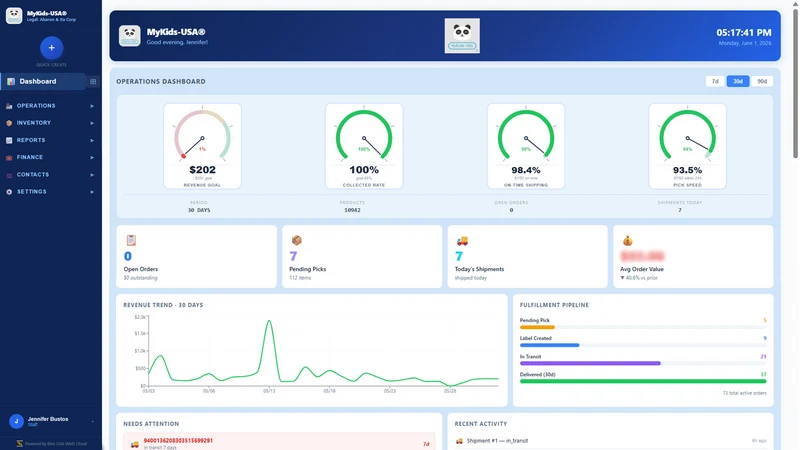Expand the Contacts menu arrow
800x450 pixels.
[92, 175]
